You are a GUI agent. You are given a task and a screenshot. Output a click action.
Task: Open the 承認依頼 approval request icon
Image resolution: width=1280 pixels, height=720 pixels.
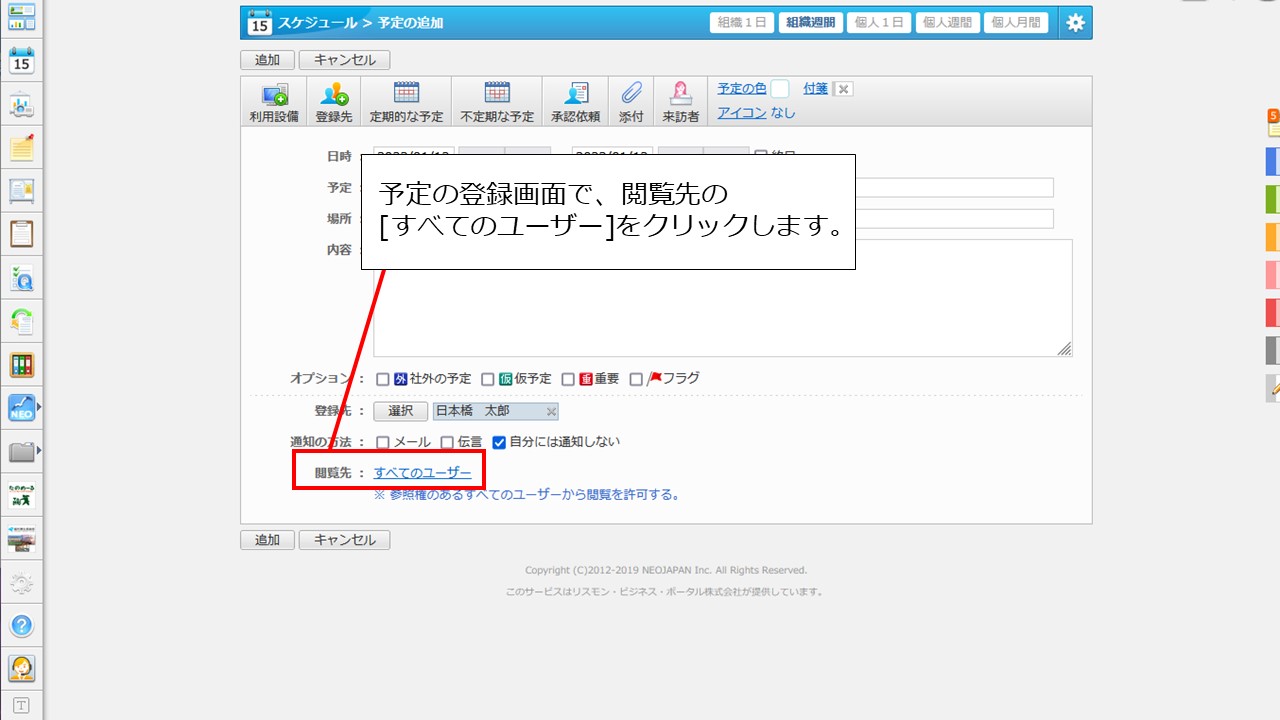click(x=575, y=94)
